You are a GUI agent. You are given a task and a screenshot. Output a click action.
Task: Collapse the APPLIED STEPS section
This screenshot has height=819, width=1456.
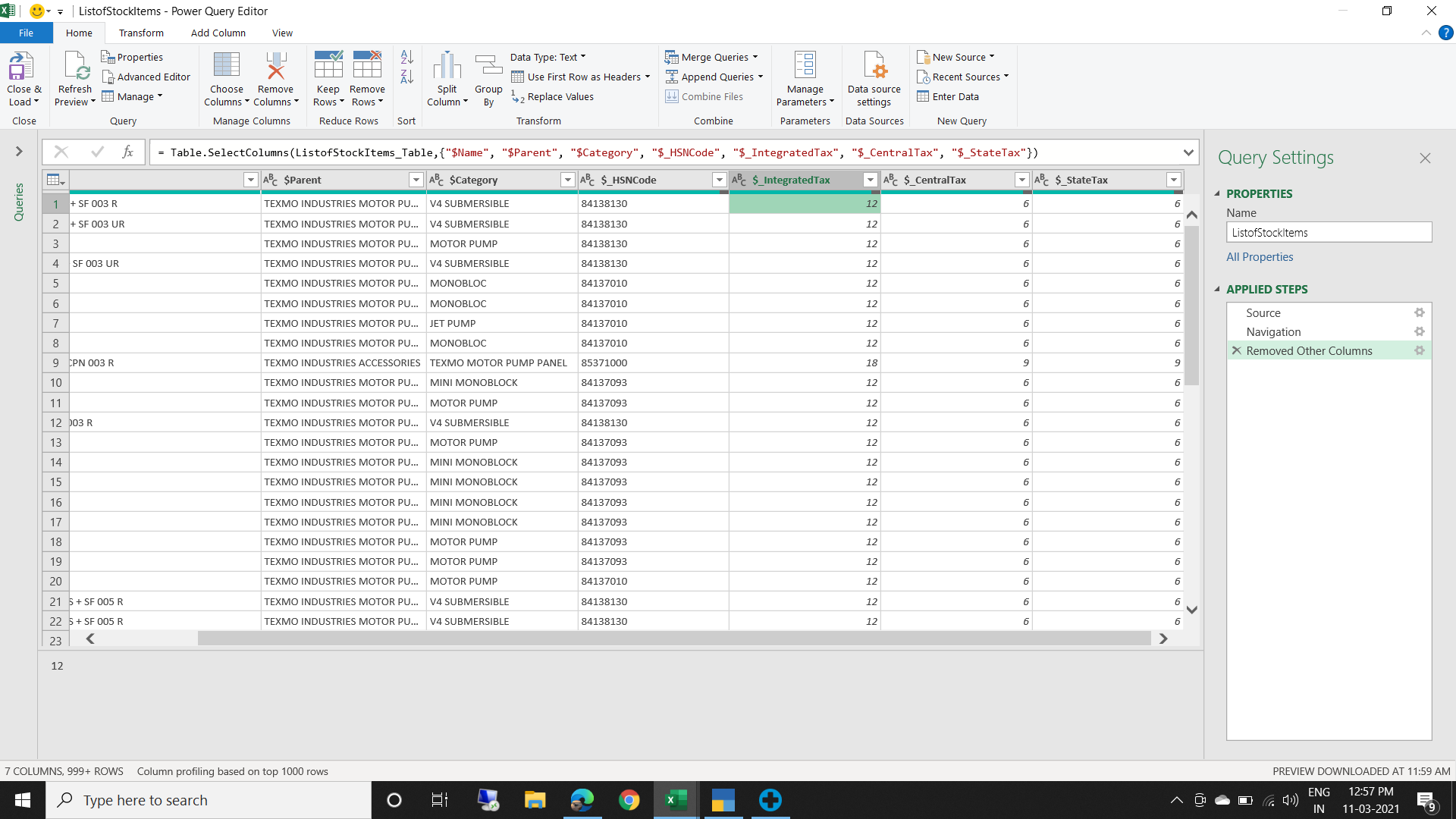[x=1217, y=289]
